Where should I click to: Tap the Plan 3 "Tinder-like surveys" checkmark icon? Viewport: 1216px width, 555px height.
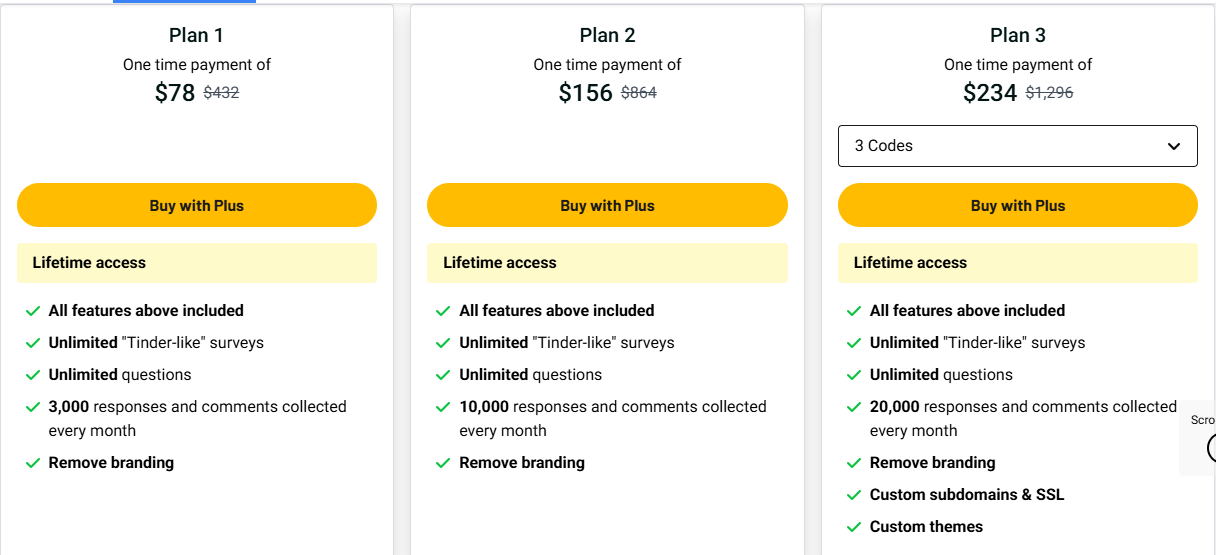coord(854,343)
